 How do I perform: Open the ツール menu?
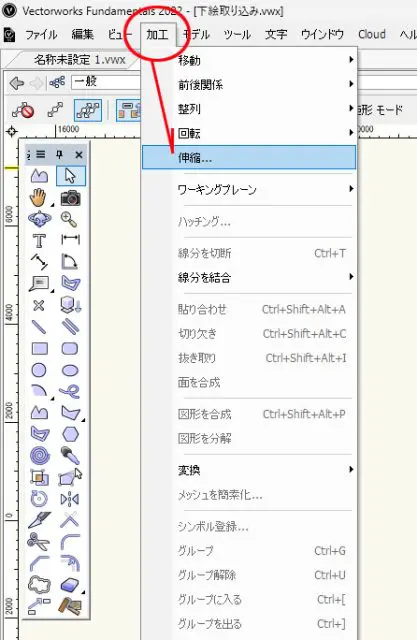coord(237,34)
